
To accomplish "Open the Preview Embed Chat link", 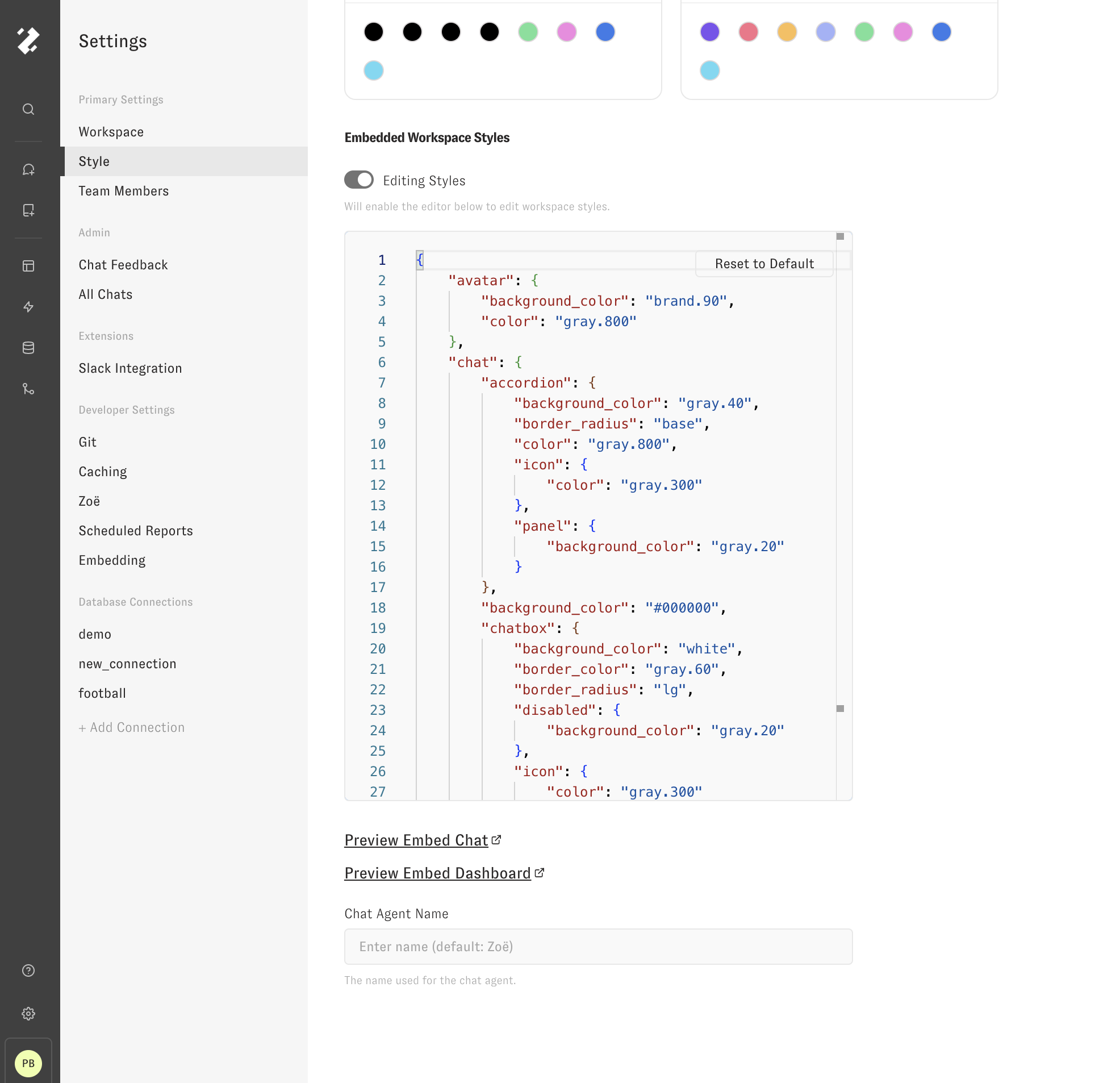I will [416, 840].
